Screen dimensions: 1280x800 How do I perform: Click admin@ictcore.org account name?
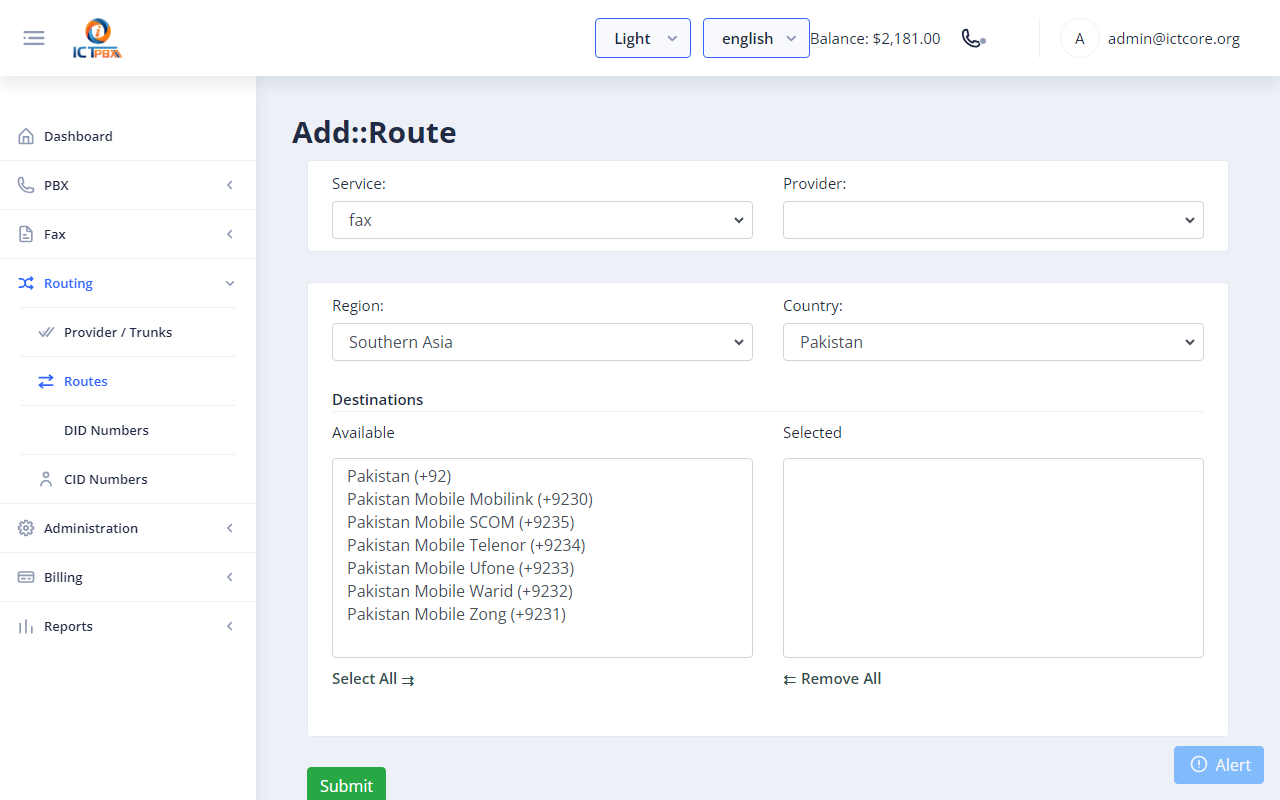(1174, 38)
